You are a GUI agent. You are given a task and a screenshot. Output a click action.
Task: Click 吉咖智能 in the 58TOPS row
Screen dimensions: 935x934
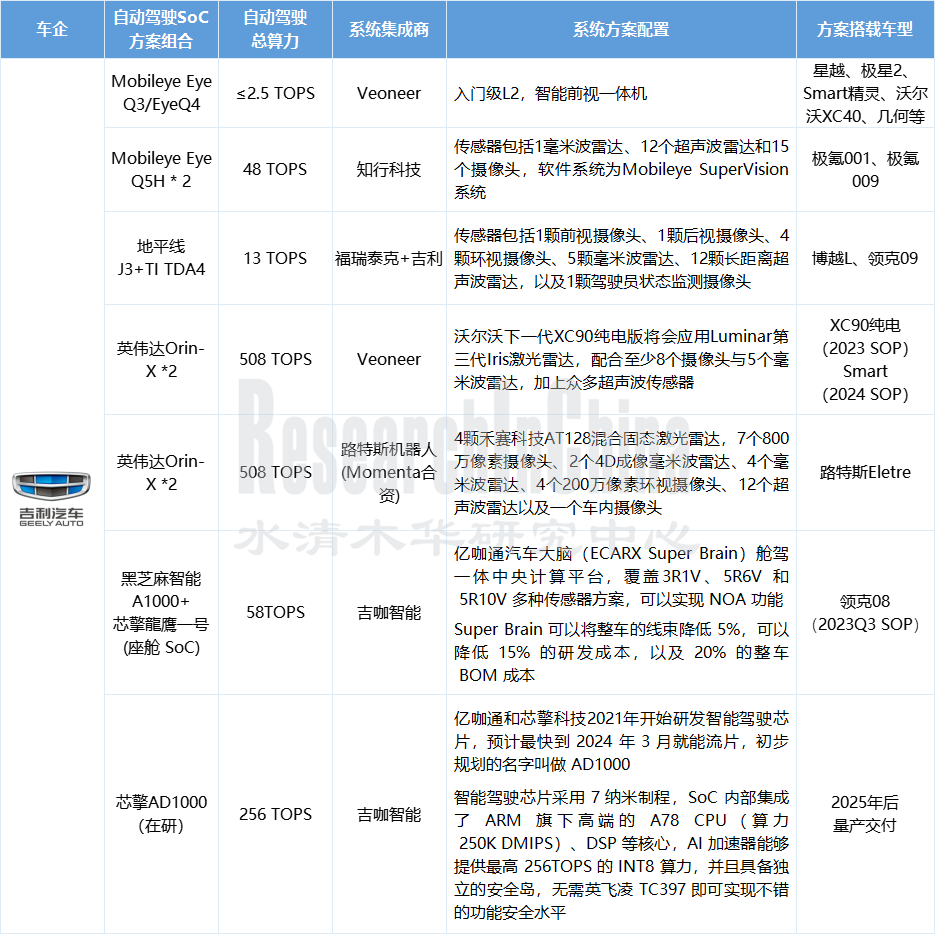(389, 613)
